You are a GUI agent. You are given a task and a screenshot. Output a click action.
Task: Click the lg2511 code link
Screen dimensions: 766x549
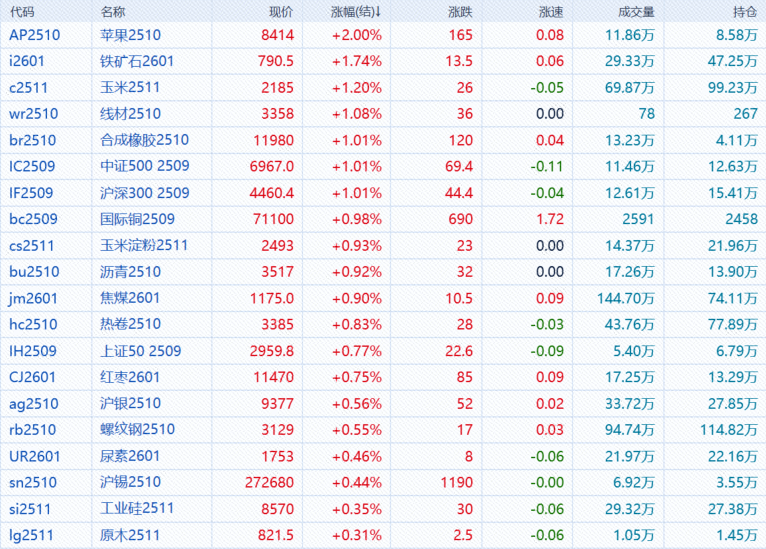click(x=31, y=535)
